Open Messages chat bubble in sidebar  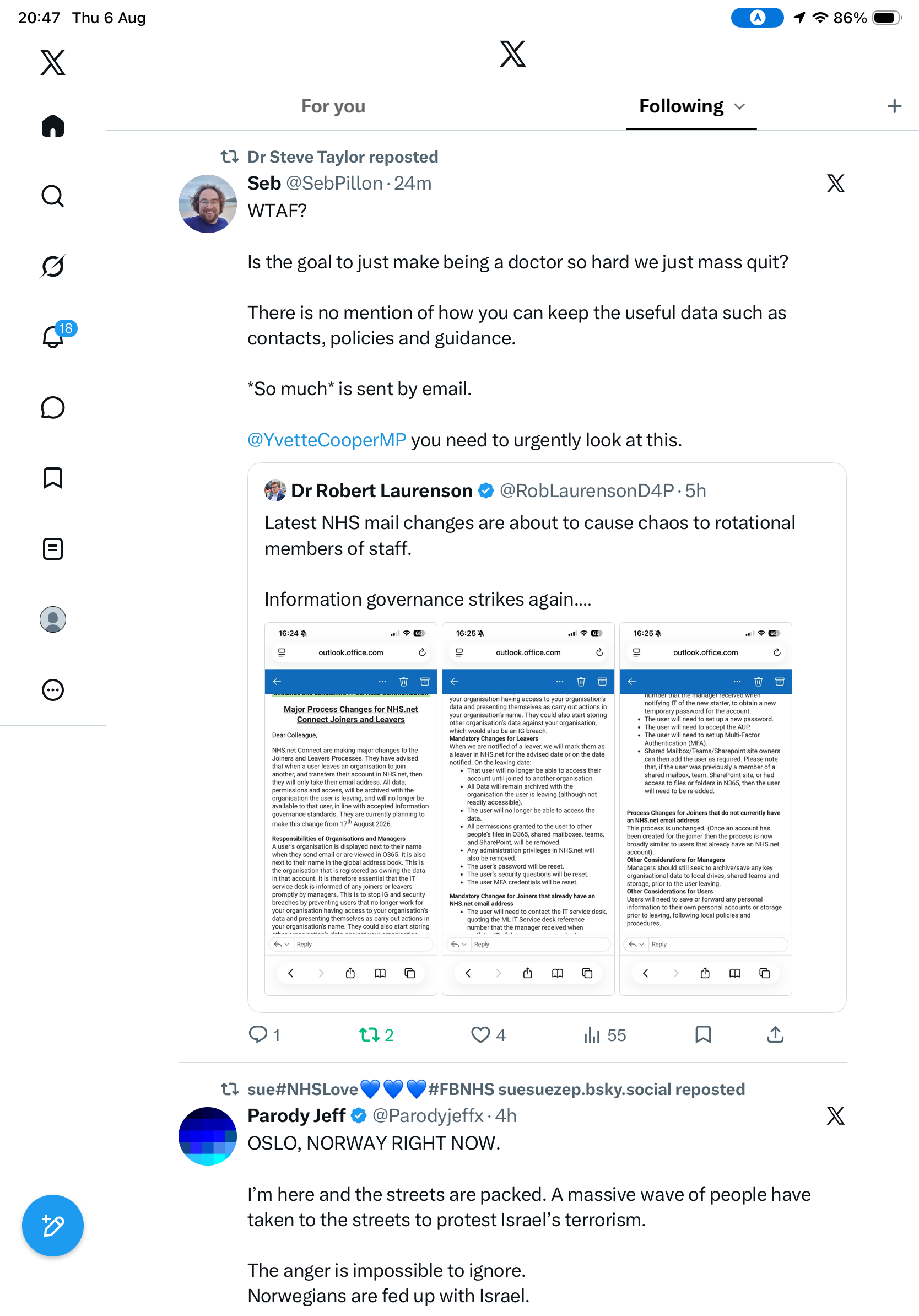53,407
